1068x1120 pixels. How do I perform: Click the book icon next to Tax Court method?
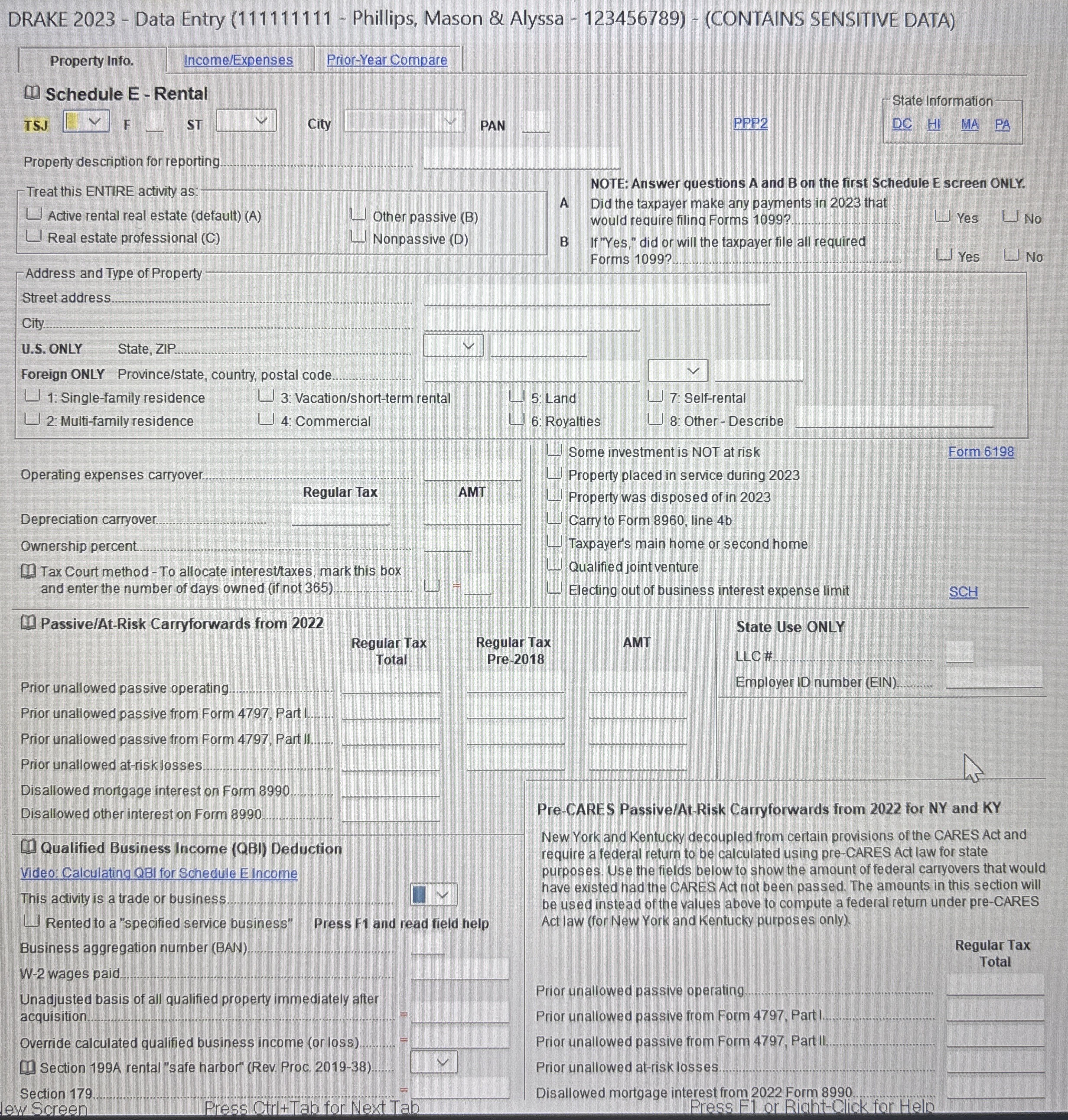(28, 570)
